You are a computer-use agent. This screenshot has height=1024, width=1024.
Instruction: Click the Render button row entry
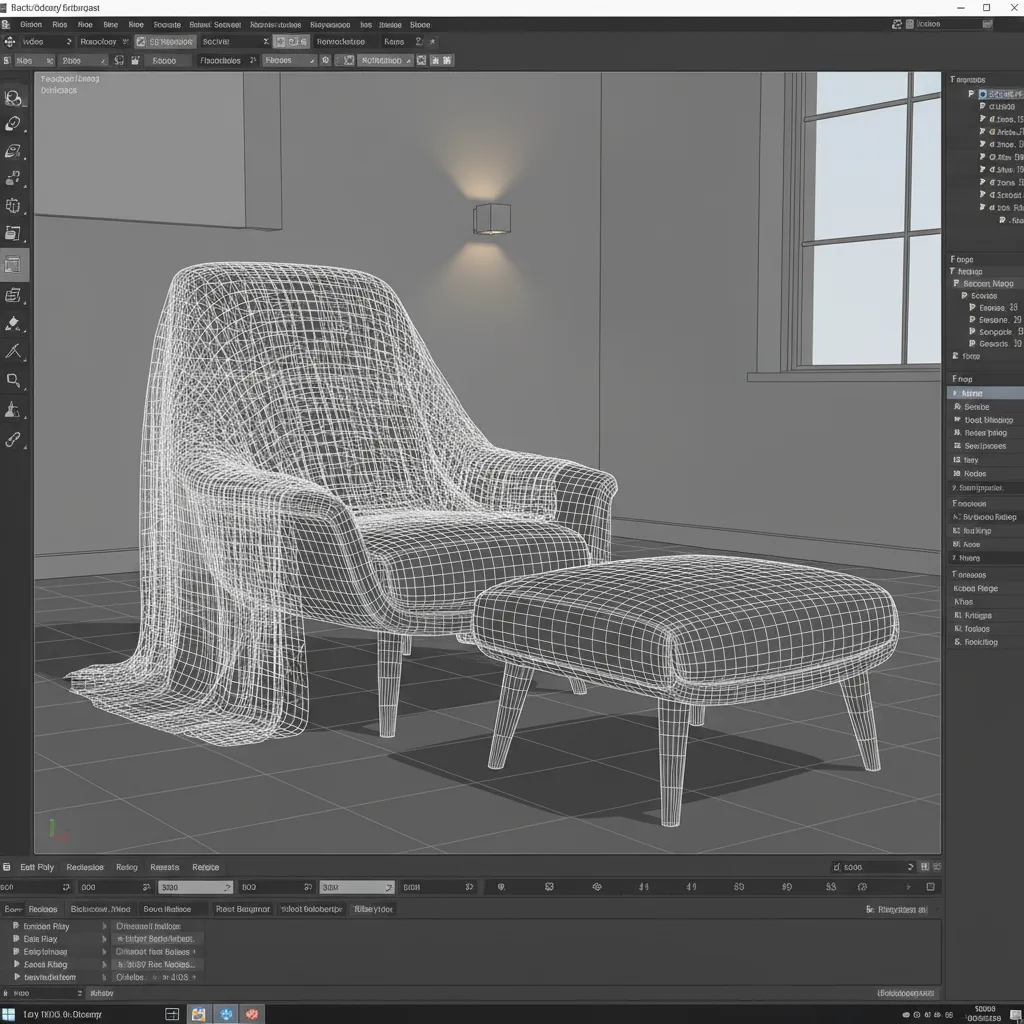pyautogui.click(x=206, y=867)
